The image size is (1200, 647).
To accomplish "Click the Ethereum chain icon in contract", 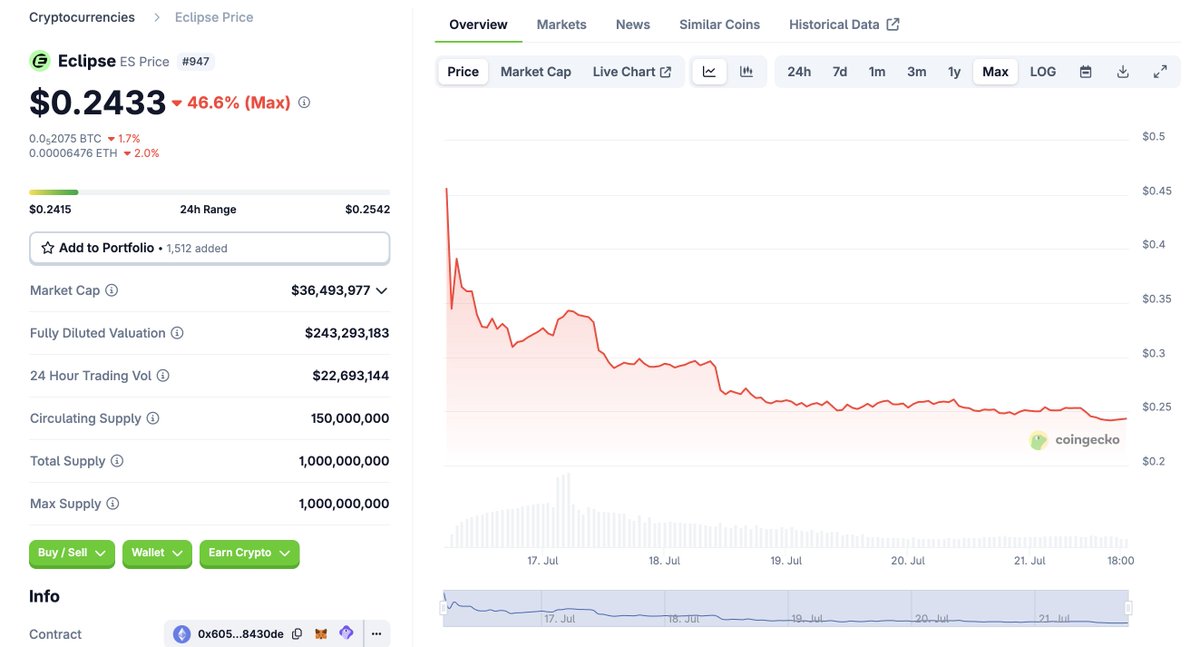I will tap(182, 634).
